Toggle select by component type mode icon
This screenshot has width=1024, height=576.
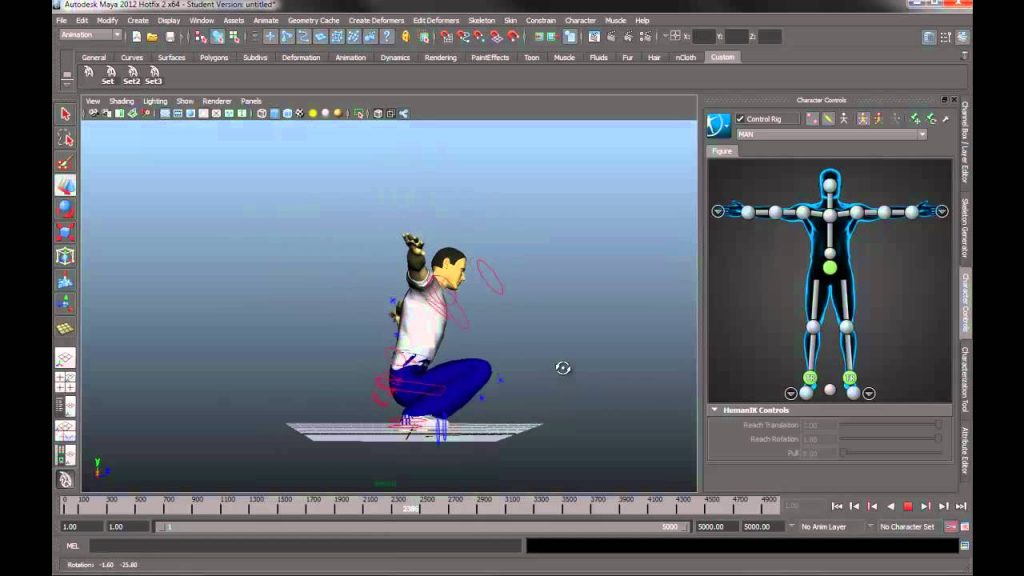coord(234,37)
